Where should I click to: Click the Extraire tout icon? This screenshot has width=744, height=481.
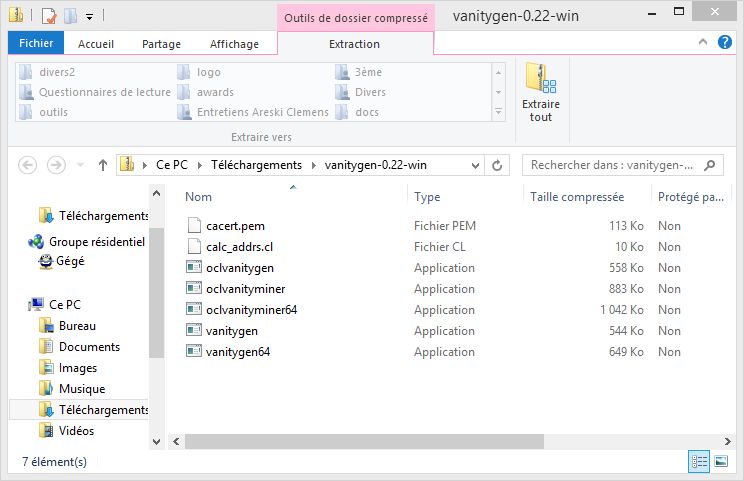pyautogui.click(x=540, y=90)
